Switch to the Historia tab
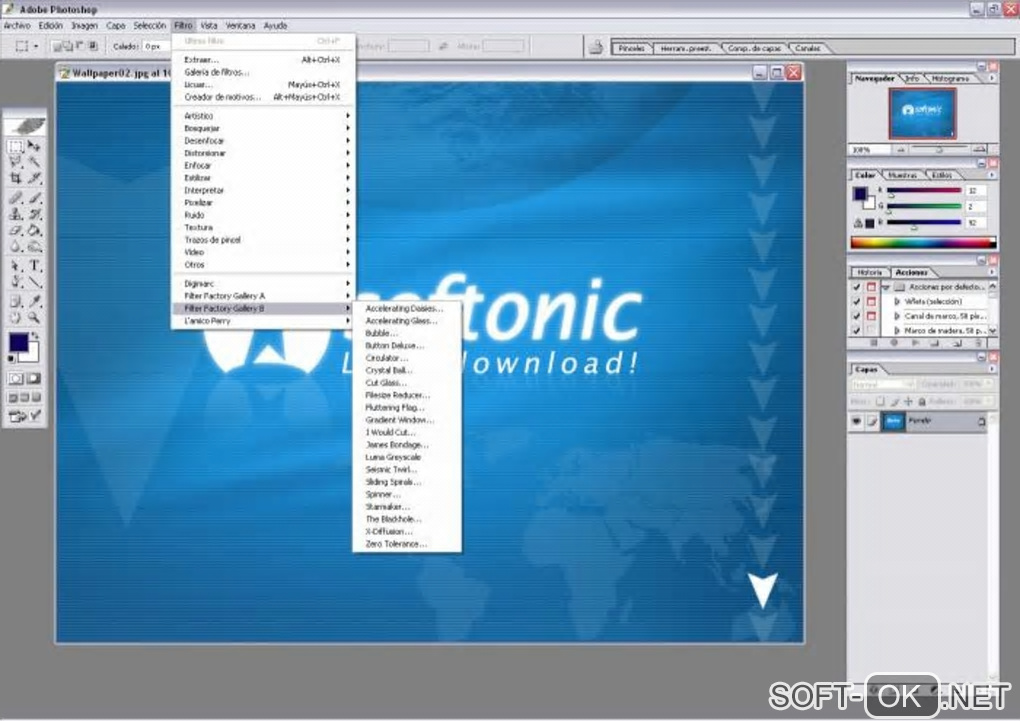 point(870,272)
